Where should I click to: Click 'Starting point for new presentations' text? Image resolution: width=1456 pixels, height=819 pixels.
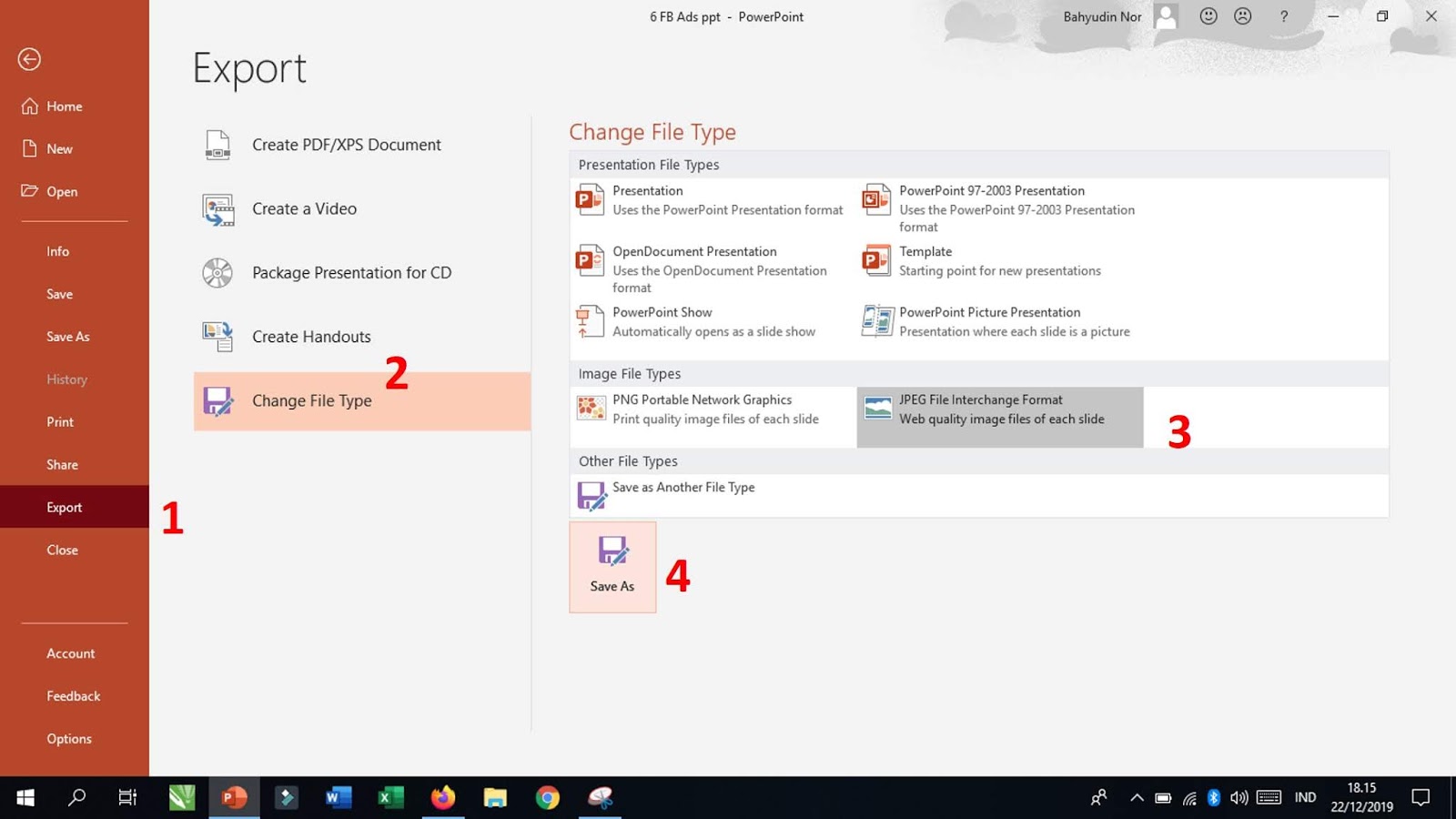pos(1000,271)
